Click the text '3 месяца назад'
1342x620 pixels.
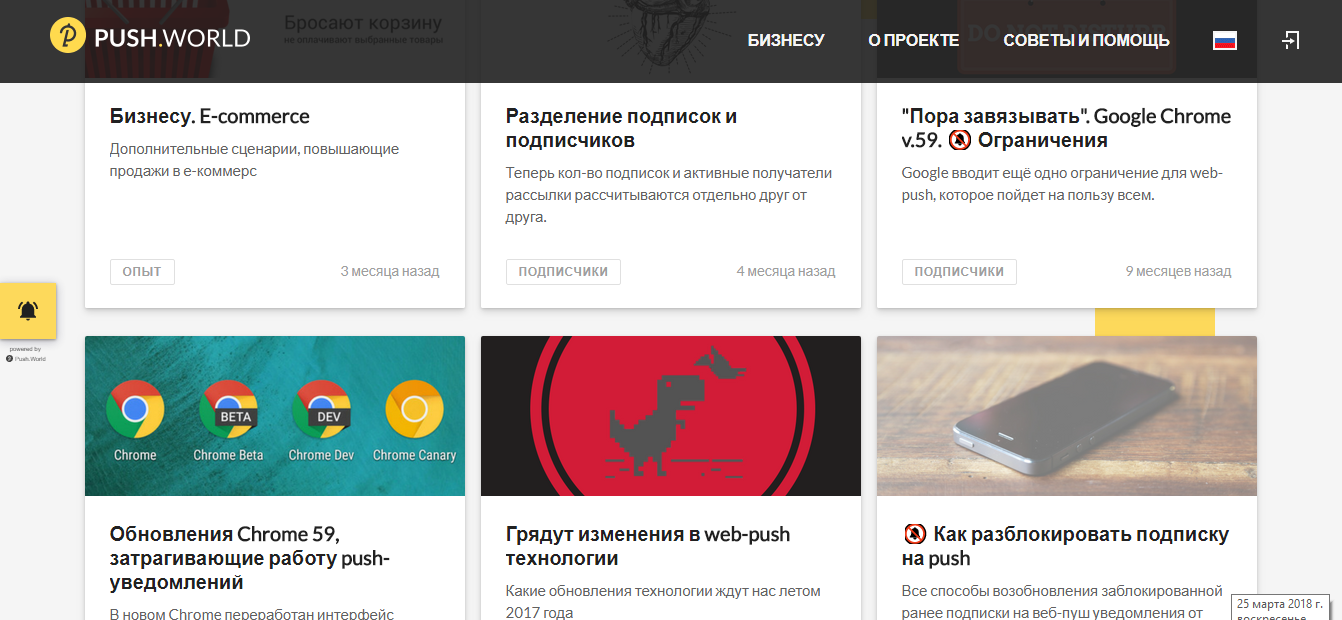(x=390, y=271)
